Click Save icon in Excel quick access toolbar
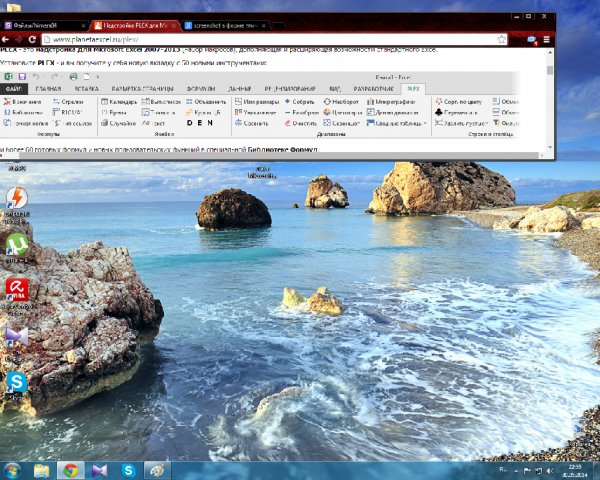The image size is (600, 480). click(22, 77)
